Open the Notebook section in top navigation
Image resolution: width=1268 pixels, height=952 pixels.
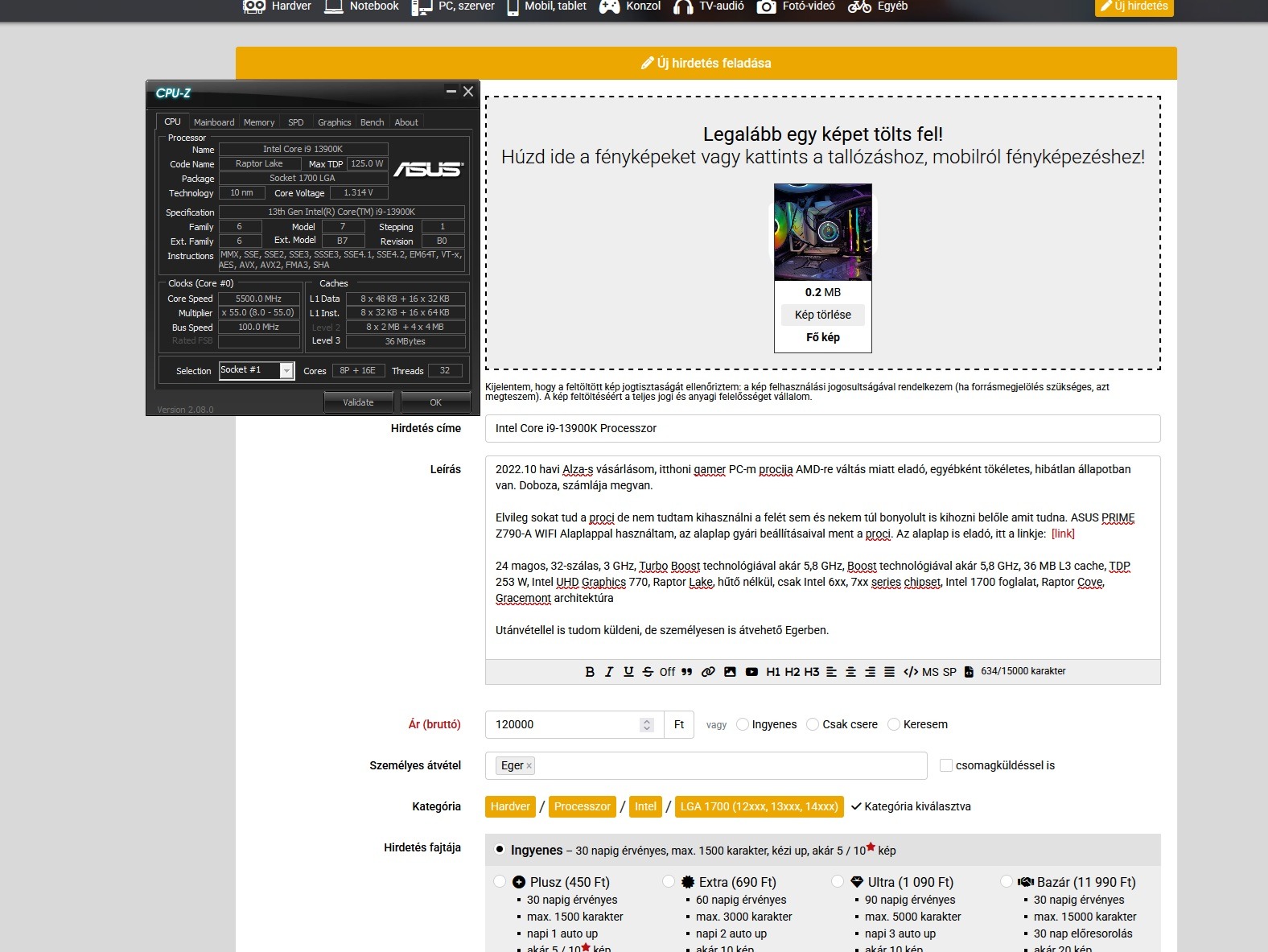pos(361,6)
